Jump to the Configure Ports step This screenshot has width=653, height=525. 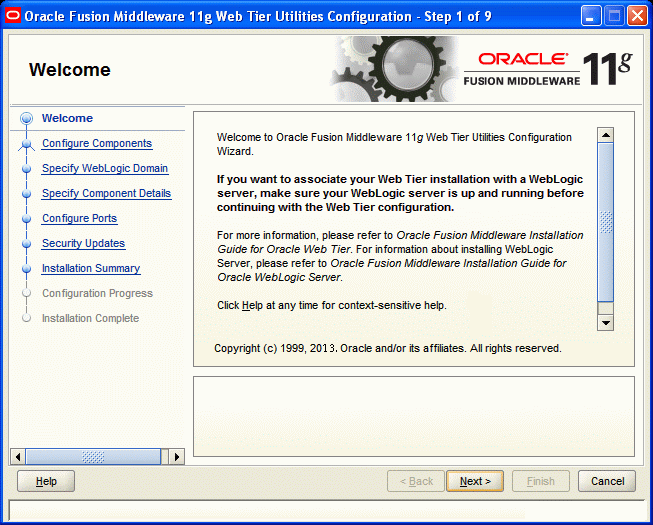click(80, 218)
